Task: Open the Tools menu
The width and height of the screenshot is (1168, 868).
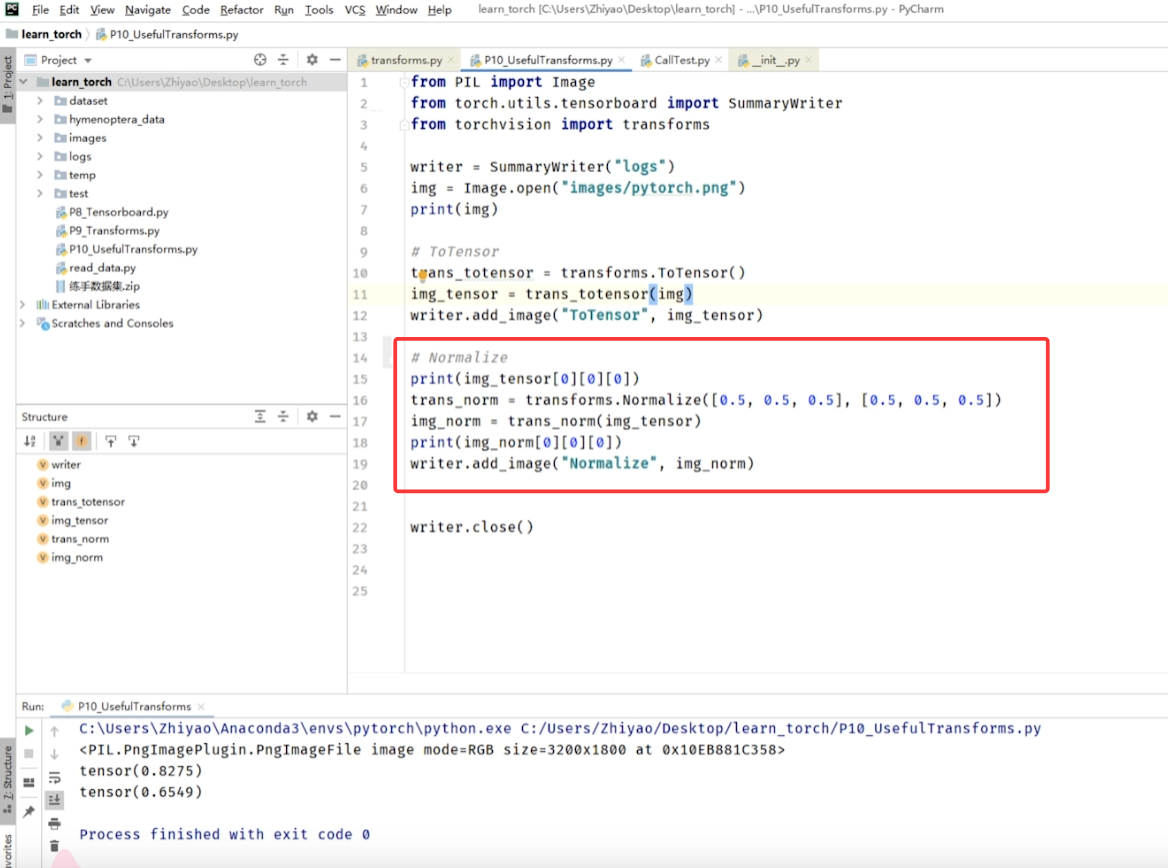Action: (319, 10)
